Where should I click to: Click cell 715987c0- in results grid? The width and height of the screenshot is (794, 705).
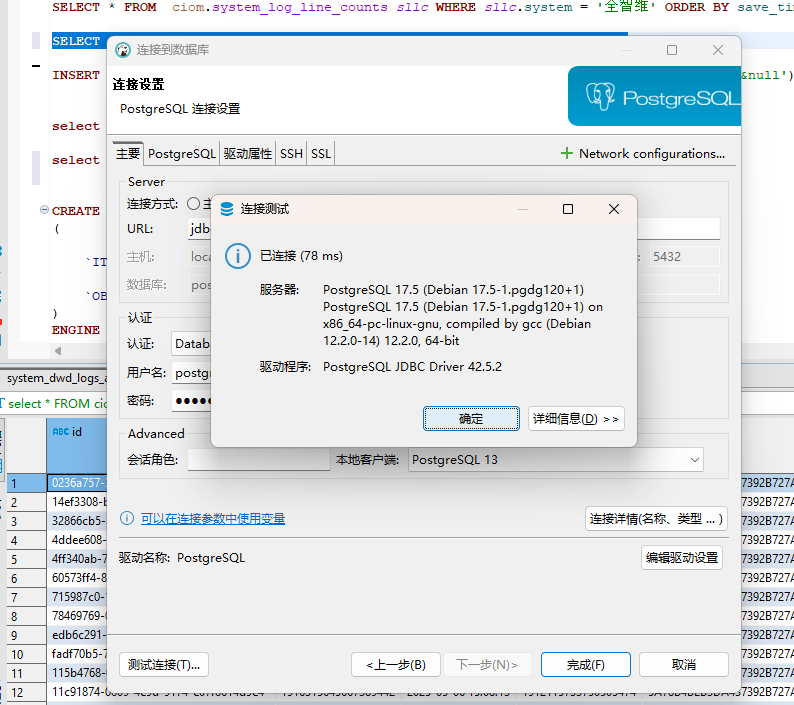tap(77, 597)
